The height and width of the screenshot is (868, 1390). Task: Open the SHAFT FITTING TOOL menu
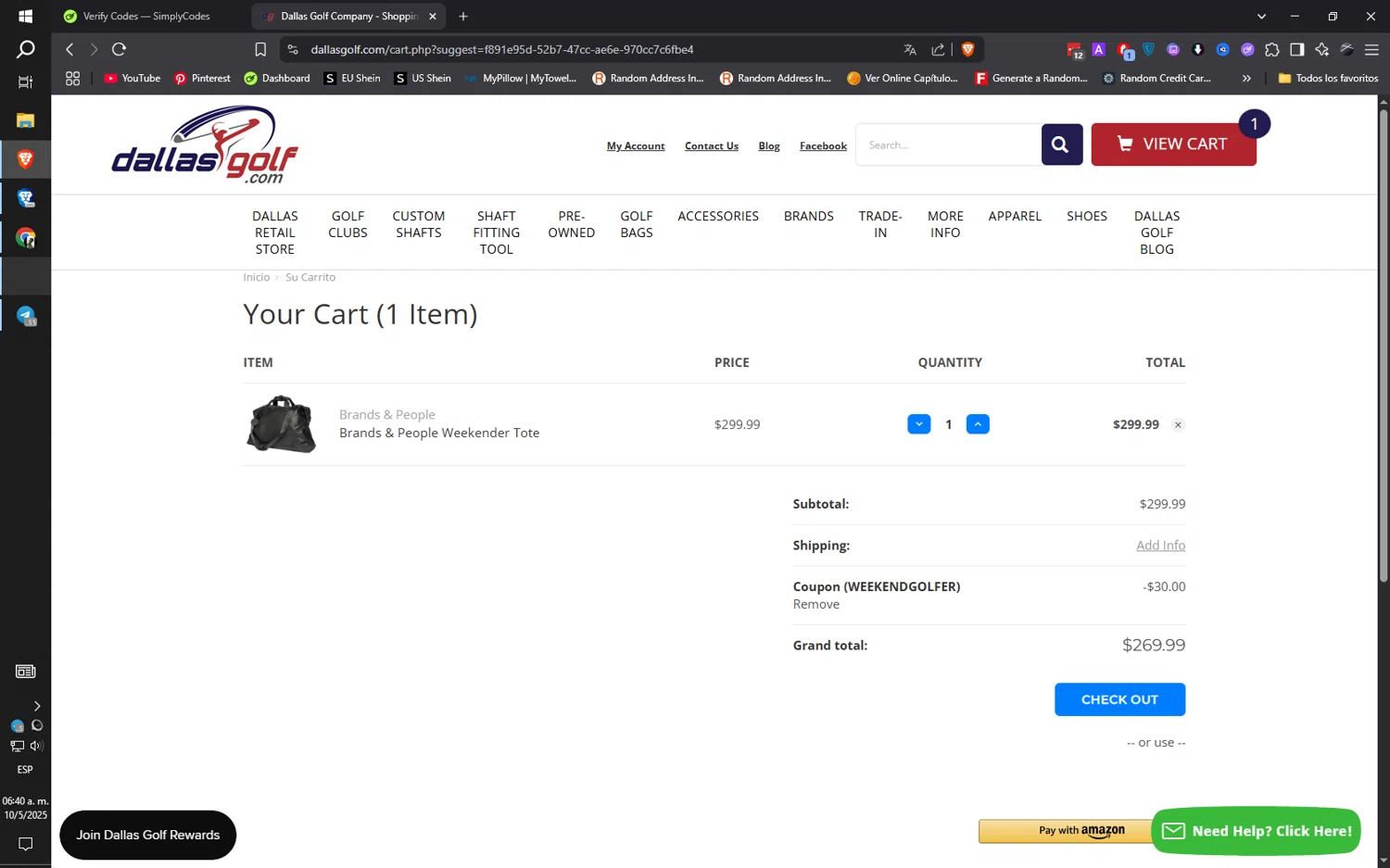[x=497, y=233]
